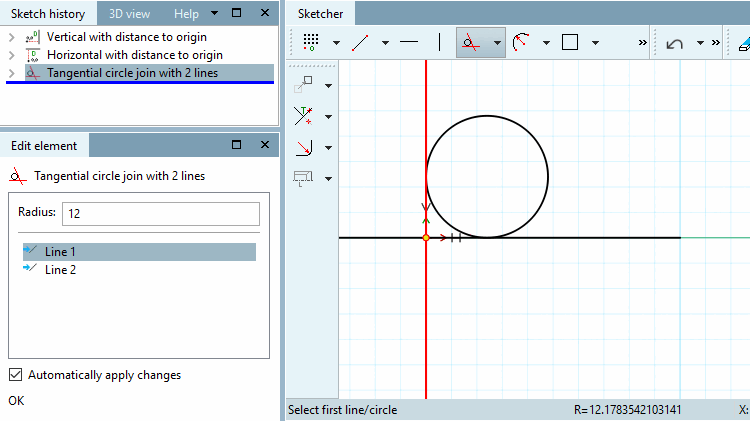Select Vertical with distance to origin entry
This screenshot has height=421, width=750.
pyautogui.click(x=126, y=37)
